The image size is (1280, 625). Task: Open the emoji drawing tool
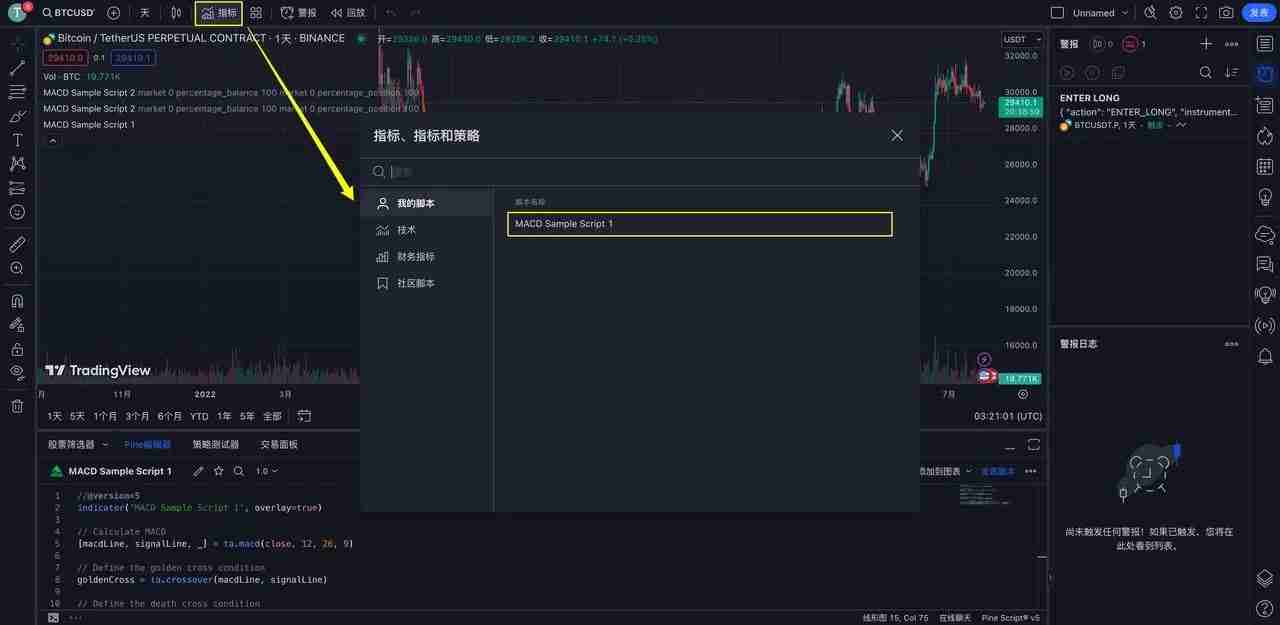click(15, 212)
